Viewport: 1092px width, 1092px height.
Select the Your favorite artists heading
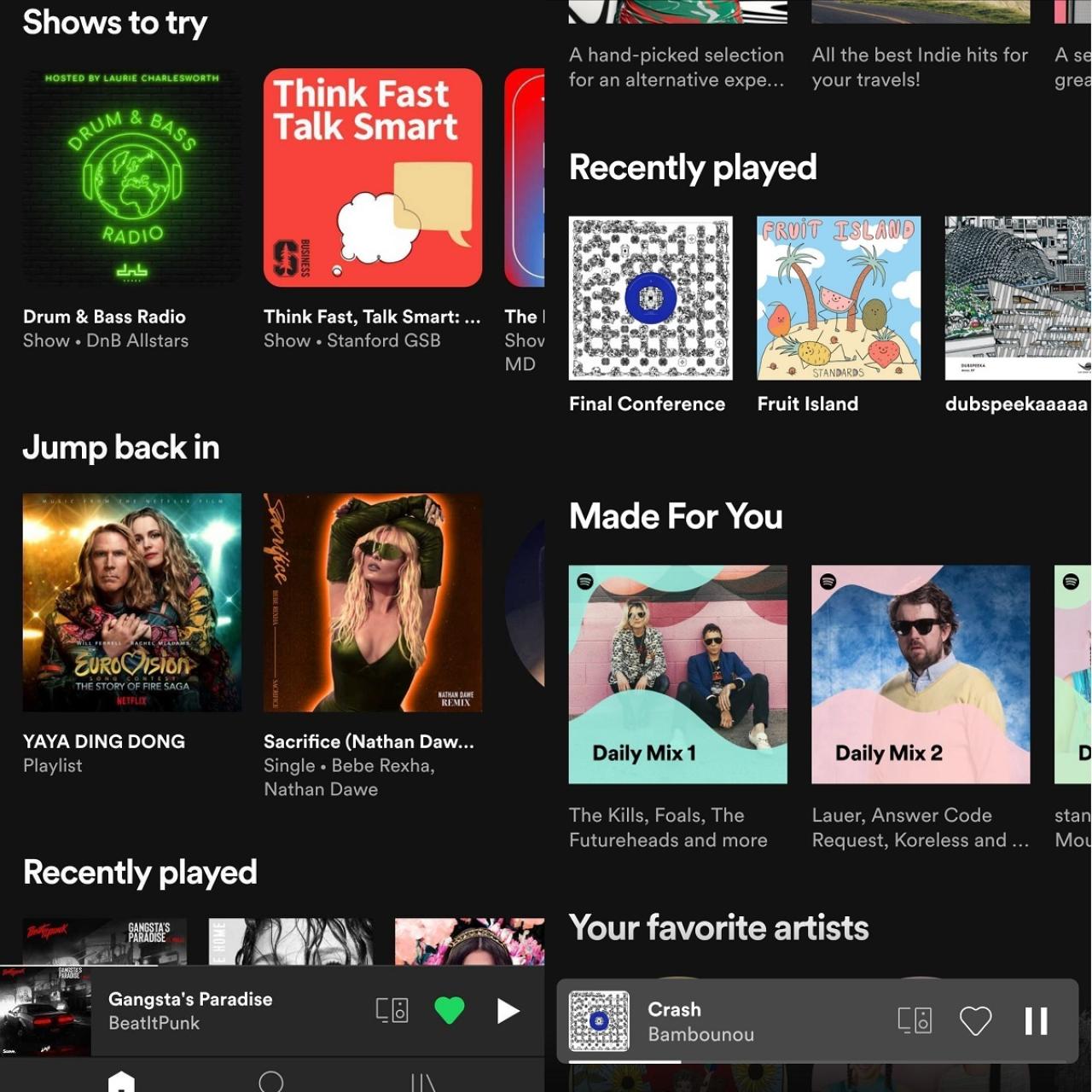click(719, 928)
